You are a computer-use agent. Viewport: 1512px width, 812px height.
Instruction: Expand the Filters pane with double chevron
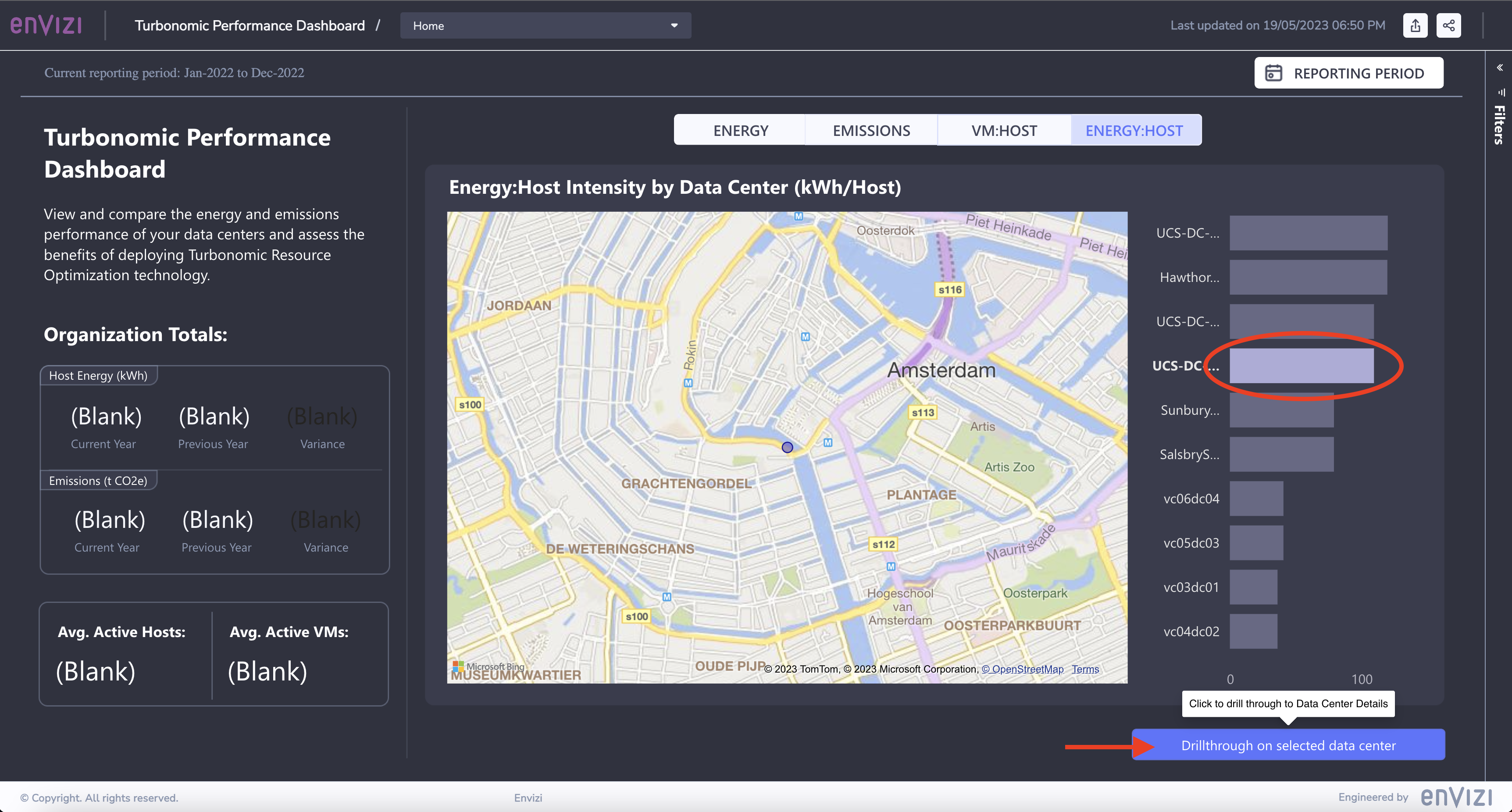tap(1500, 68)
